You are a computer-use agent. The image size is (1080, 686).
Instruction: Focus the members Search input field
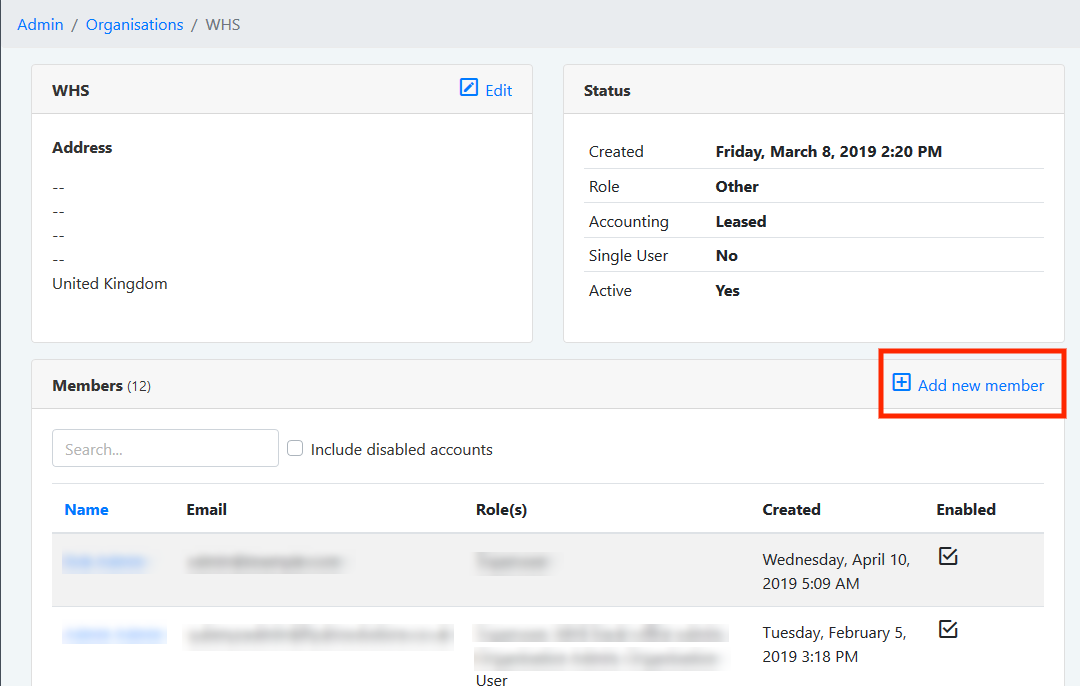[165, 448]
